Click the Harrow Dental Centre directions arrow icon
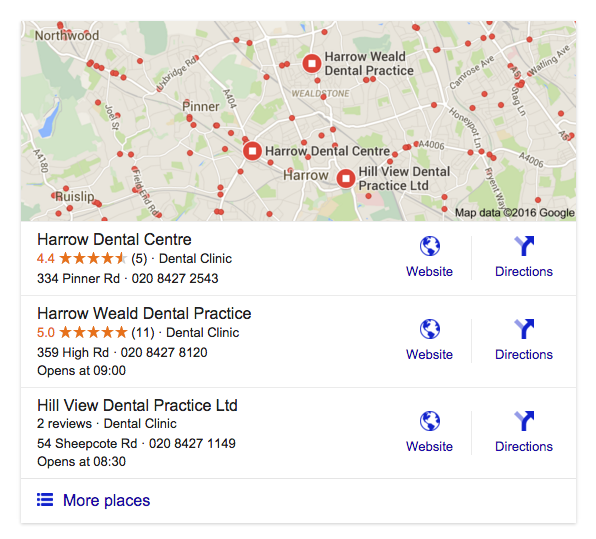Screen dimensions: 596x539 click(524, 246)
